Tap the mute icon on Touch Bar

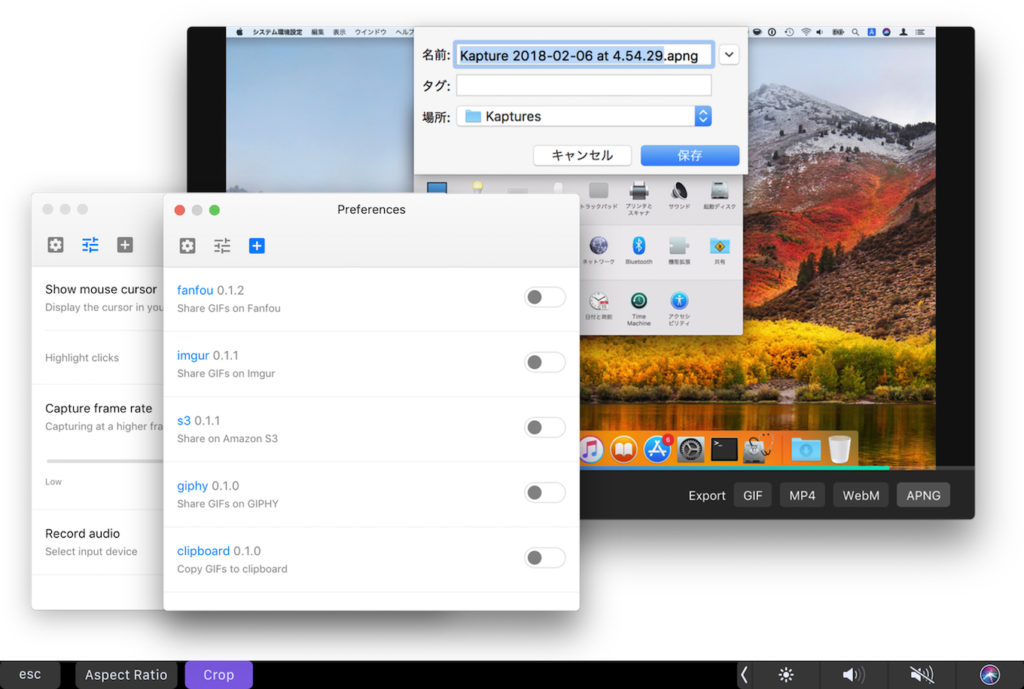point(921,675)
